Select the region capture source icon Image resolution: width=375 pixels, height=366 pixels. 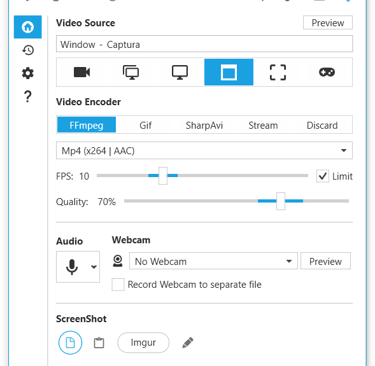pos(278,72)
